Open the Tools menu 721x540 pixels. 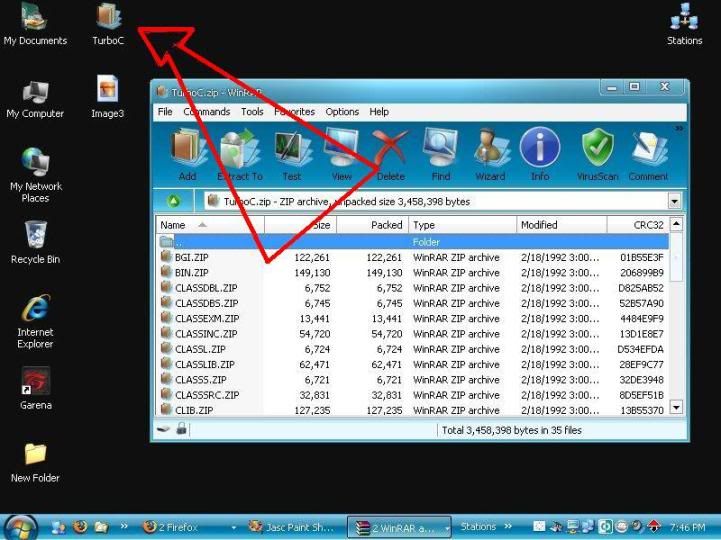coord(252,112)
